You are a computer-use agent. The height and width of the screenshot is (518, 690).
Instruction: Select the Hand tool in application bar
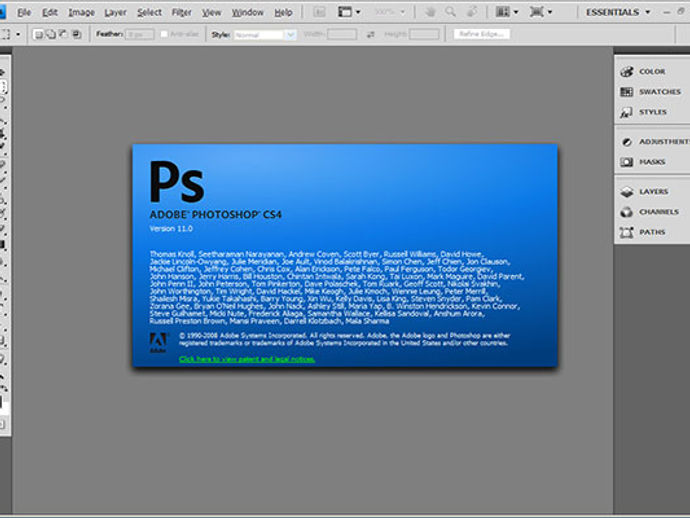pos(430,12)
